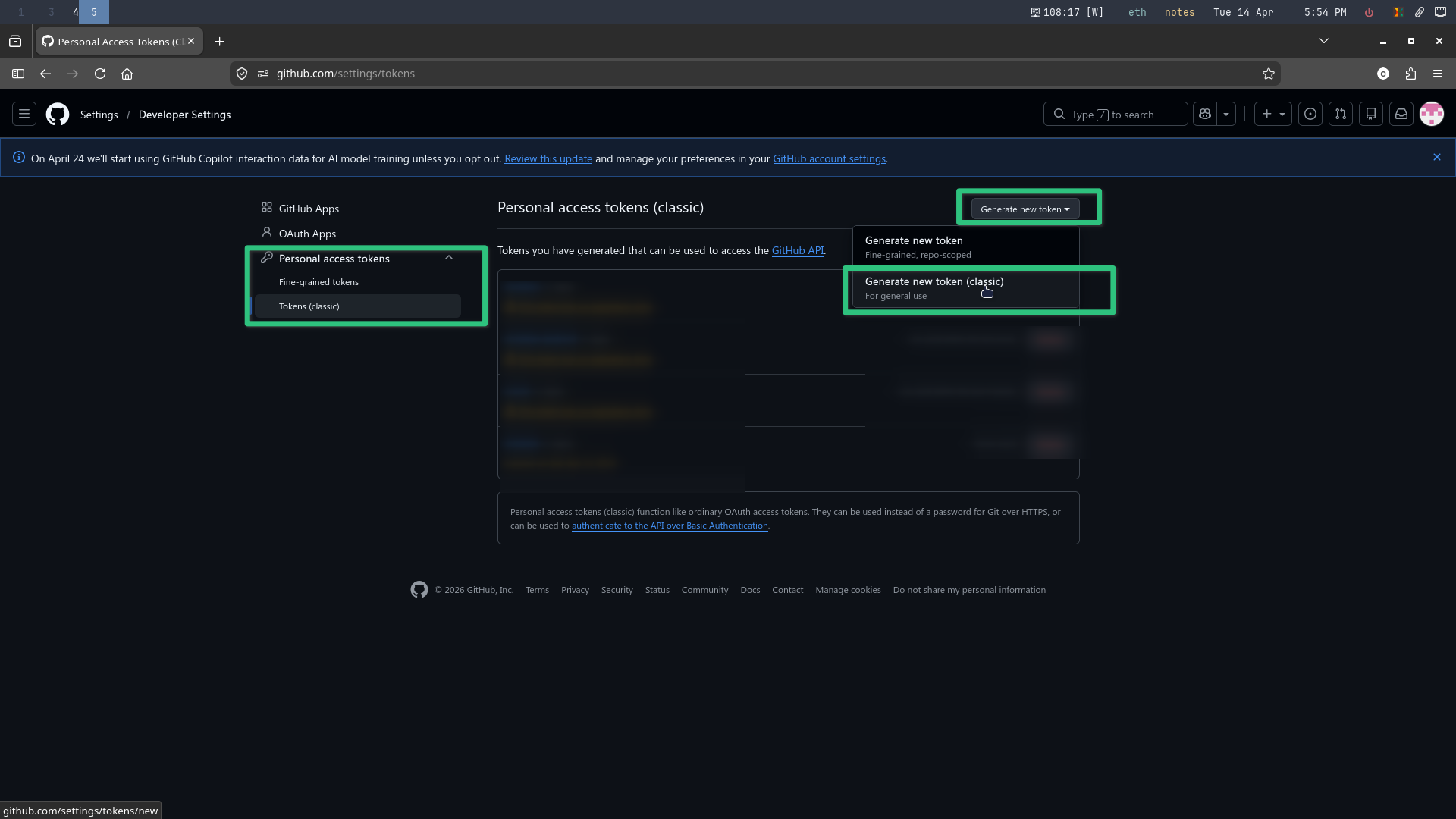Open Privacy footer link
Screen dimensions: 1456x819
click(x=575, y=590)
